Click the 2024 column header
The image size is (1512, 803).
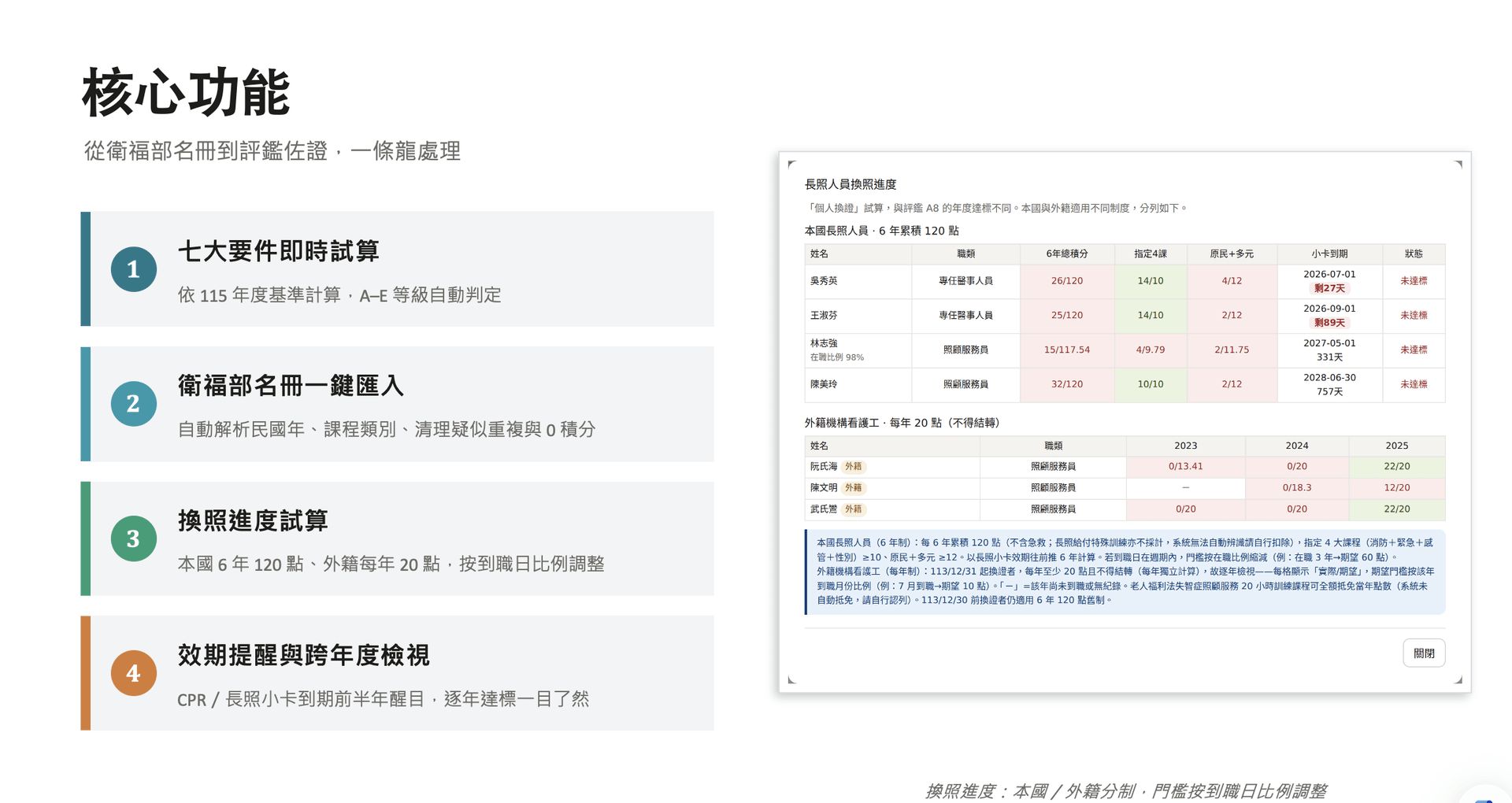coord(1297,446)
